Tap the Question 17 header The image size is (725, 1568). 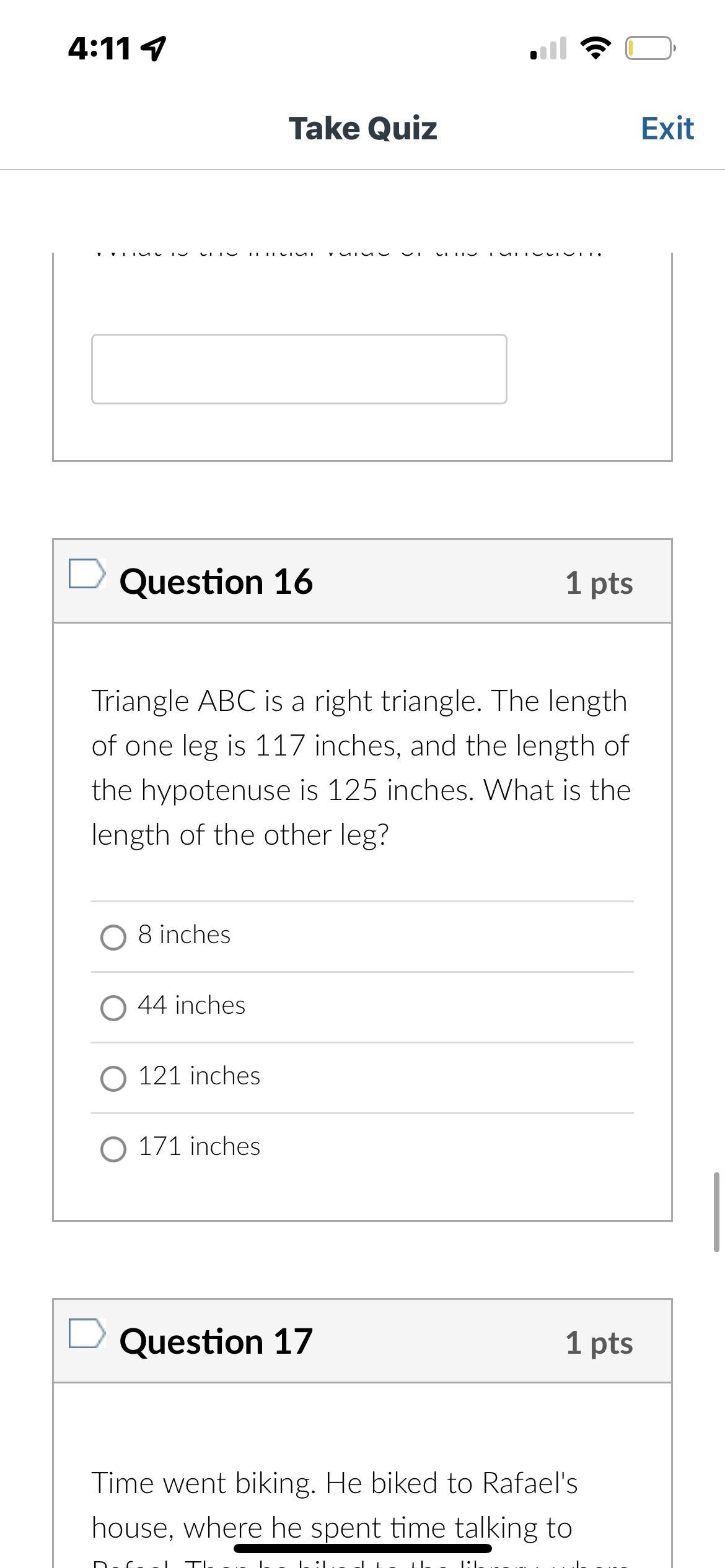(x=216, y=1341)
